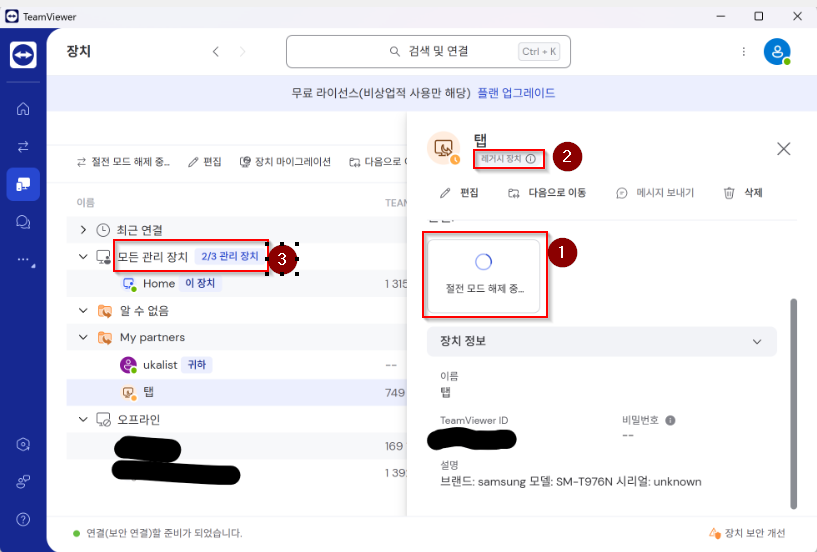Go forward with the right arrow navigation icon

[x=242, y=52]
